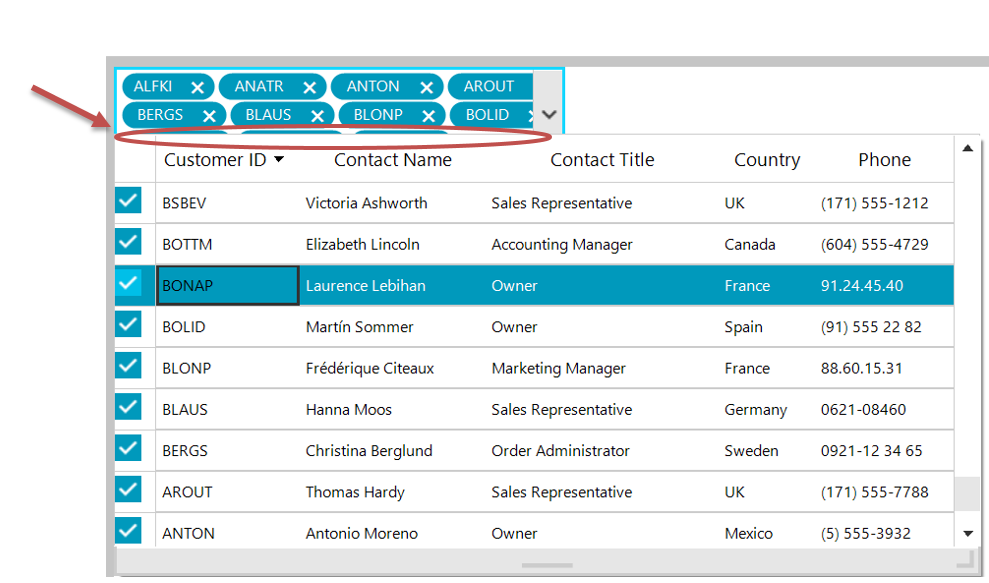This screenshot has height=583, width=989.
Task: Uncheck the BSBEV row checkbox
Action: [x=129, y=201]
